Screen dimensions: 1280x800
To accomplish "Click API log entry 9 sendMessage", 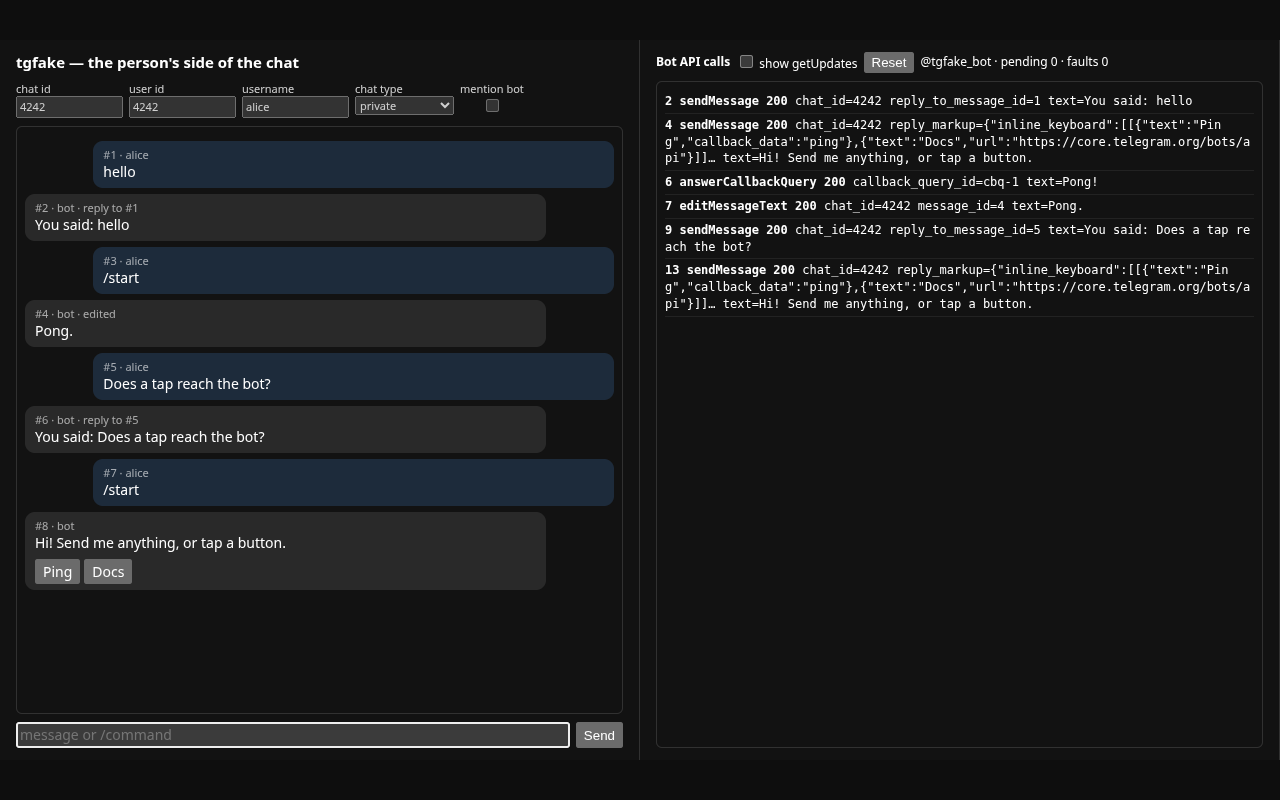I will (959, 238).
